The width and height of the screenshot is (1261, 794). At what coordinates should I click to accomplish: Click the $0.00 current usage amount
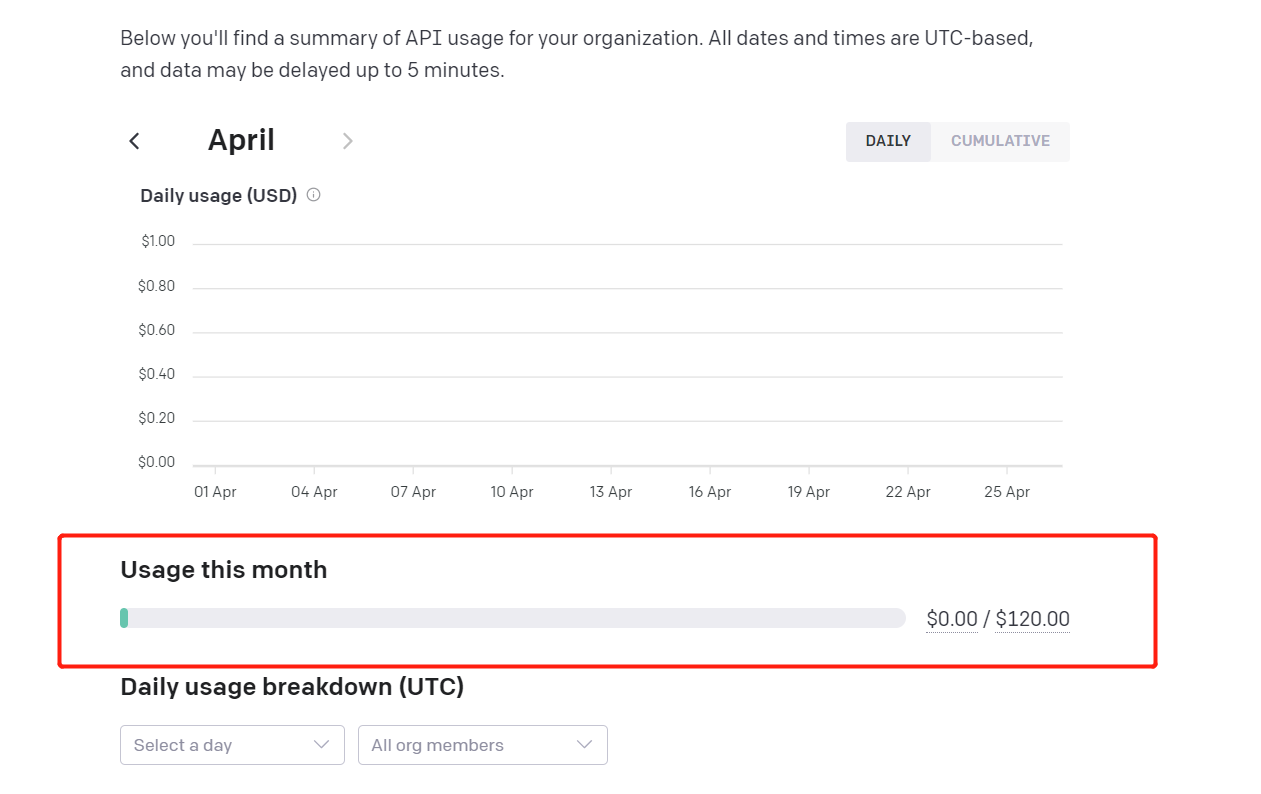click(x=951, y=619)
